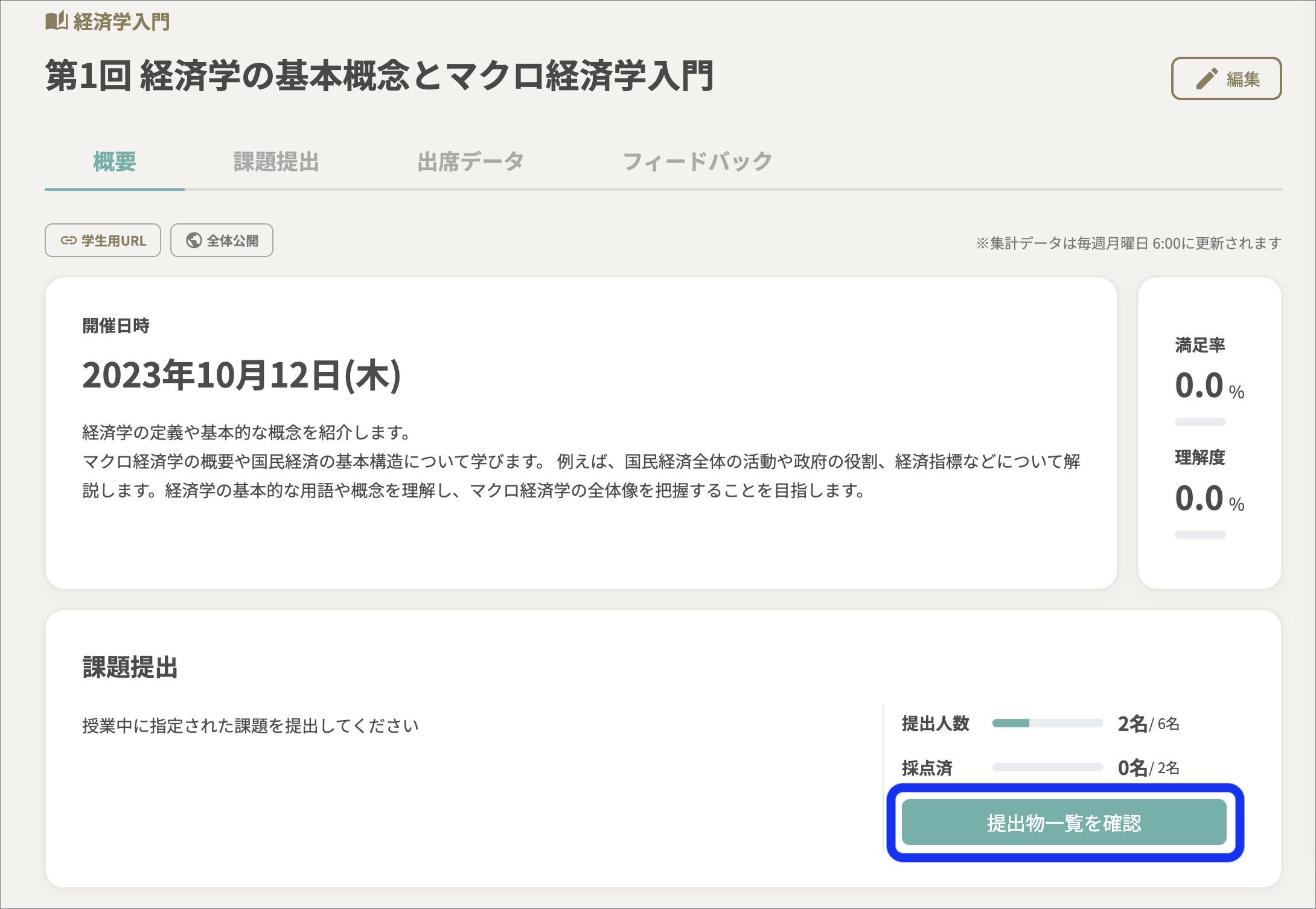Click the 開催日時 label
This screenshot has height=909, width=1316.
click(116, 326)
